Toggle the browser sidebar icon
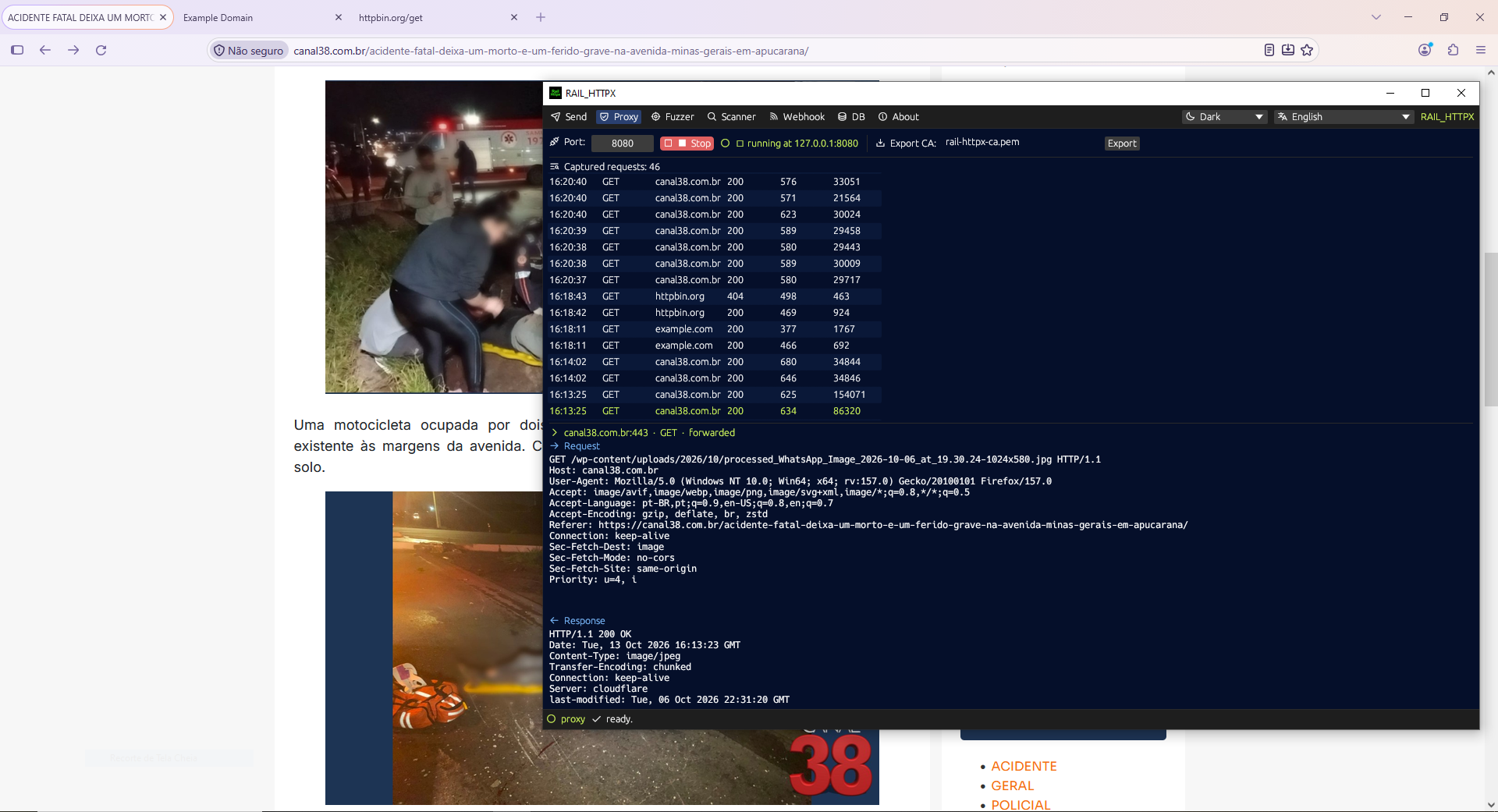1498x812 pixels. point(17,50)
